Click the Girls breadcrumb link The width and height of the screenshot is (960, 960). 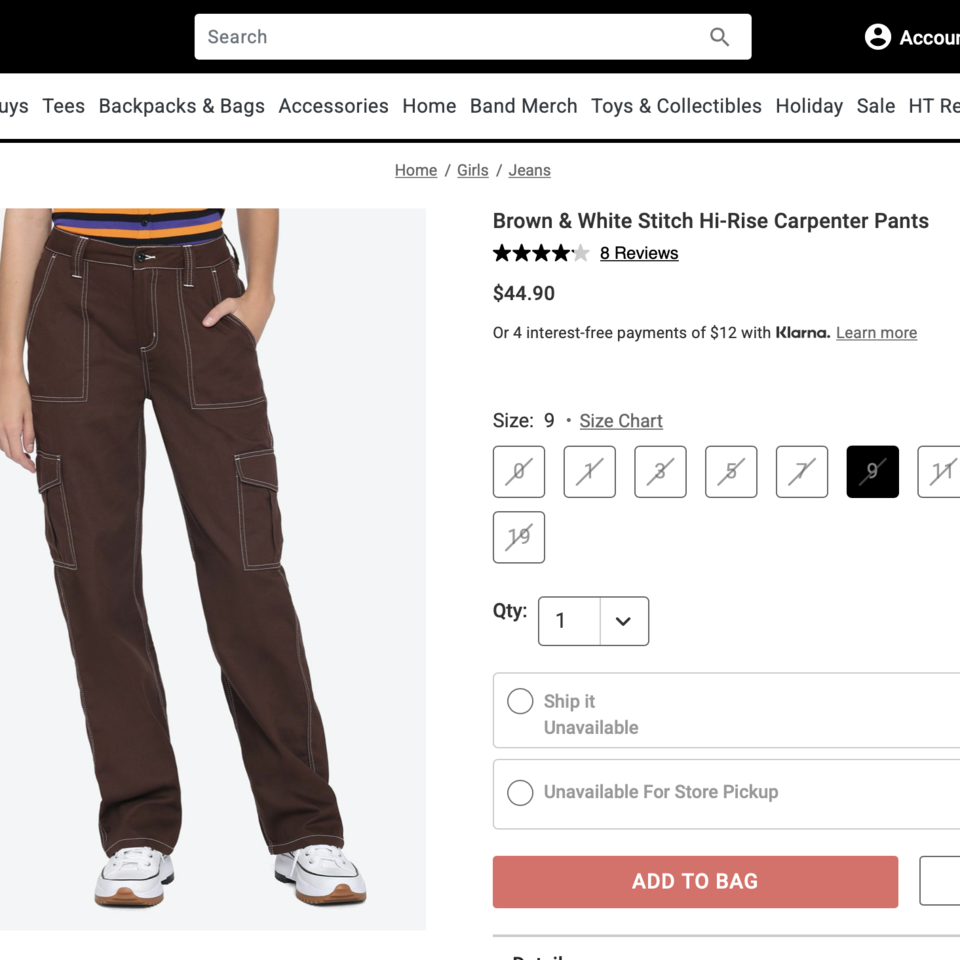[472, 170]
